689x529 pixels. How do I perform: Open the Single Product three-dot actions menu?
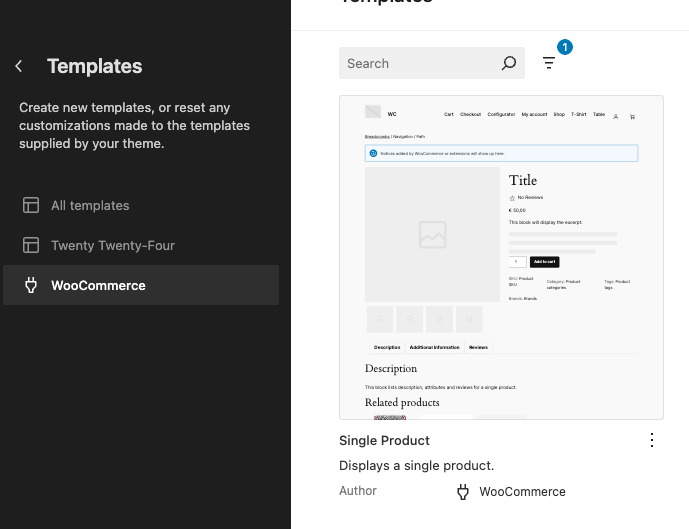(x=652, y=441)
